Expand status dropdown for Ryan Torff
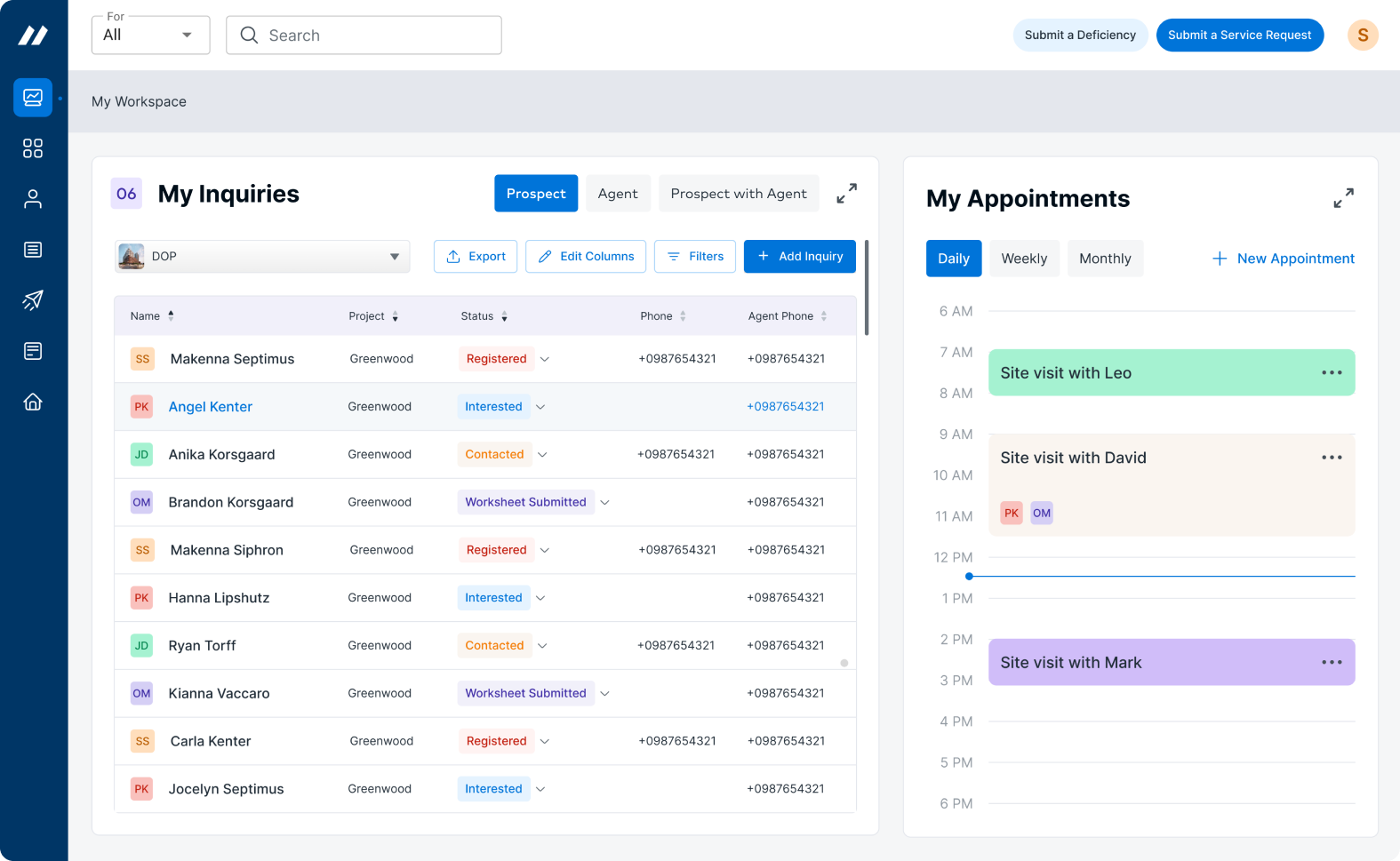Image resolution: width=1400 pixels, height=861 pixels. point(542,646)
